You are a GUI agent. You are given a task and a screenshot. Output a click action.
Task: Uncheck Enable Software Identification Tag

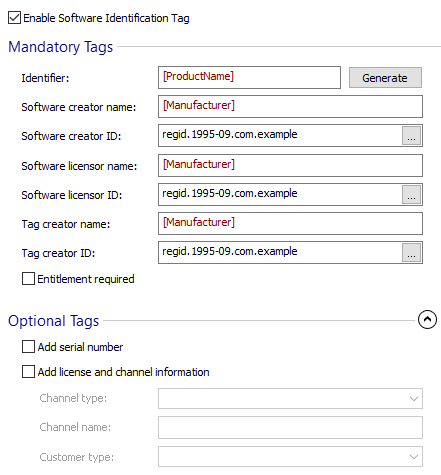[14, 18]
